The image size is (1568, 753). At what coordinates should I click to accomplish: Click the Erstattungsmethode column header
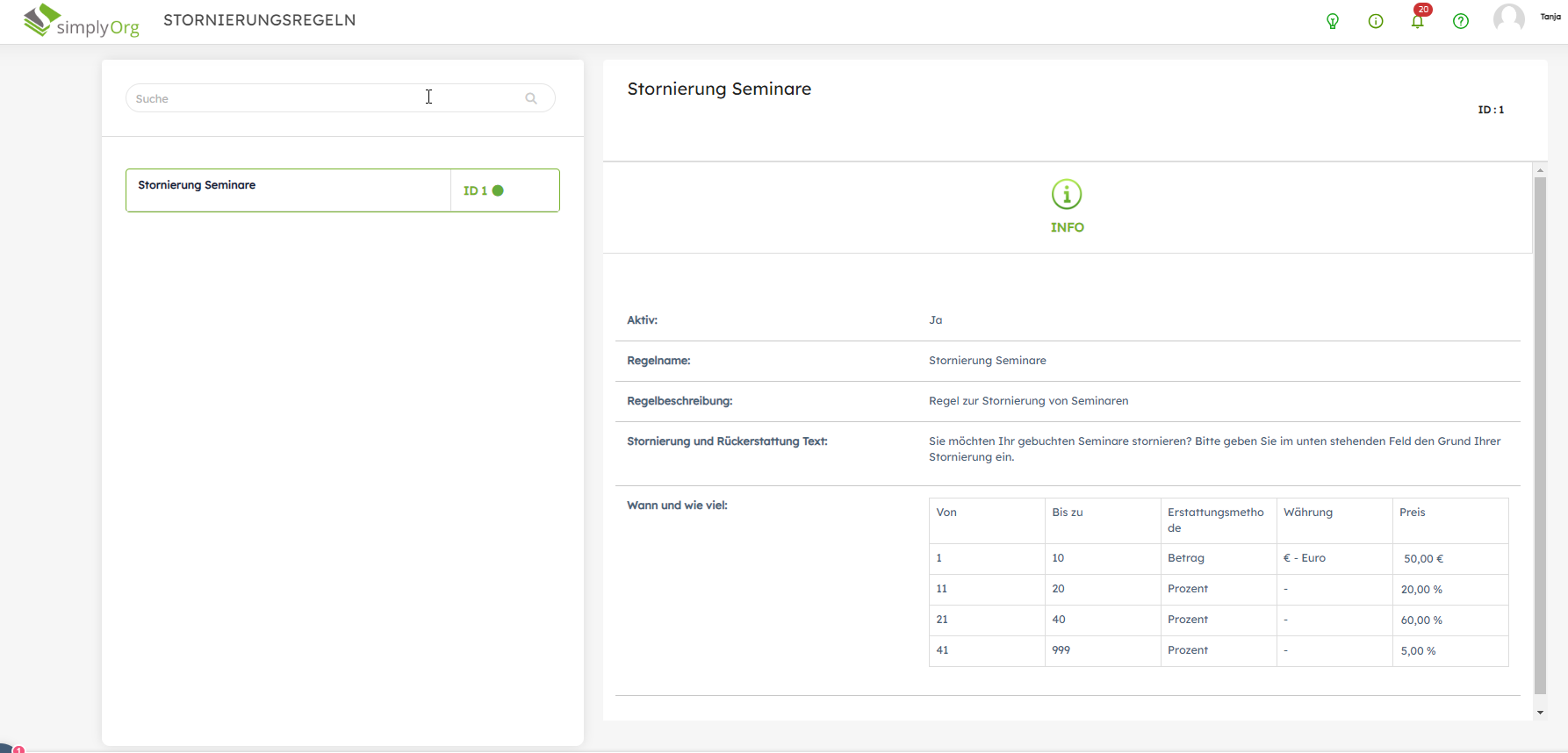[1217, 520]
